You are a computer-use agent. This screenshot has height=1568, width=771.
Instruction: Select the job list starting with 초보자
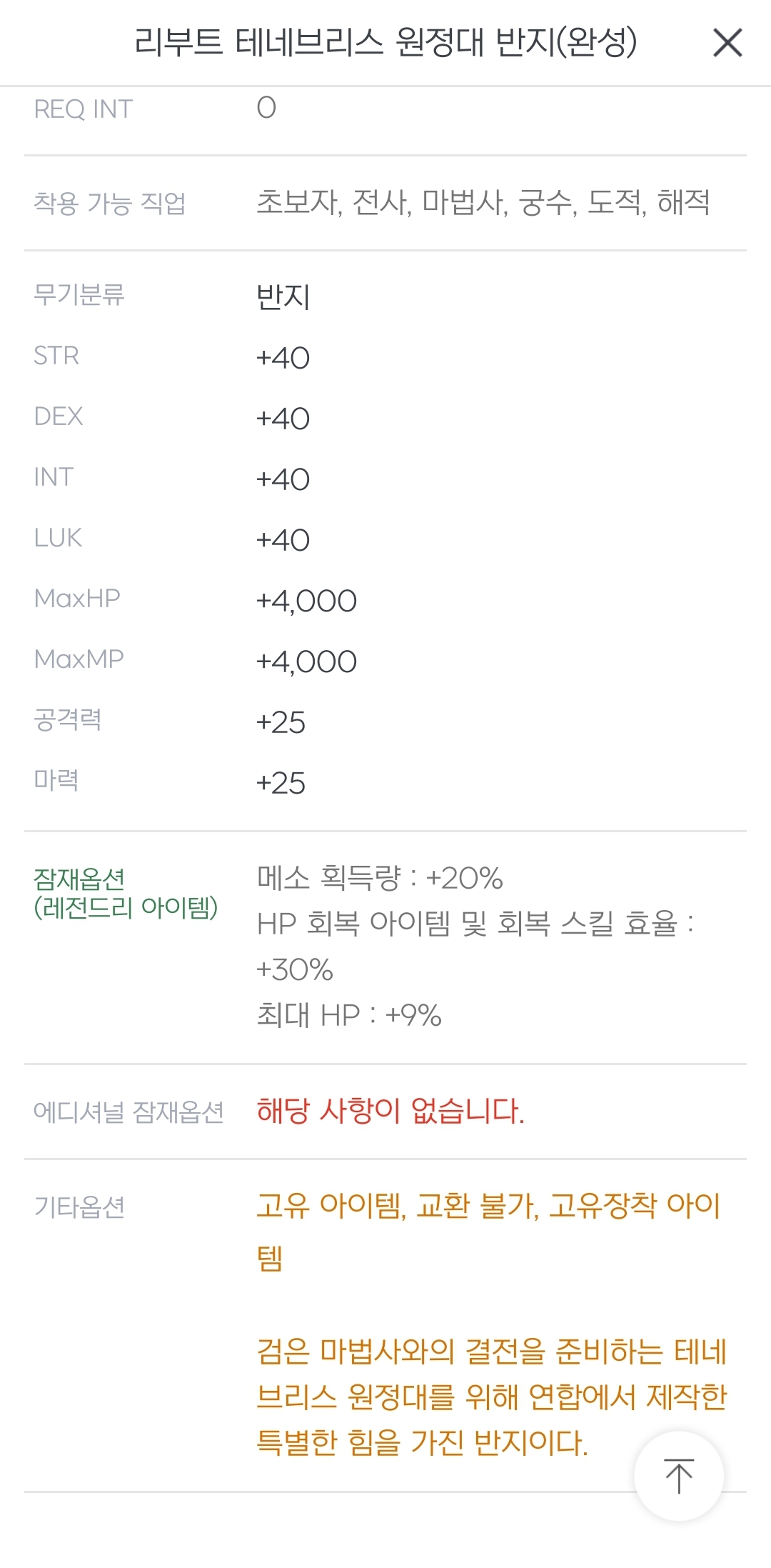pos(483,203)
